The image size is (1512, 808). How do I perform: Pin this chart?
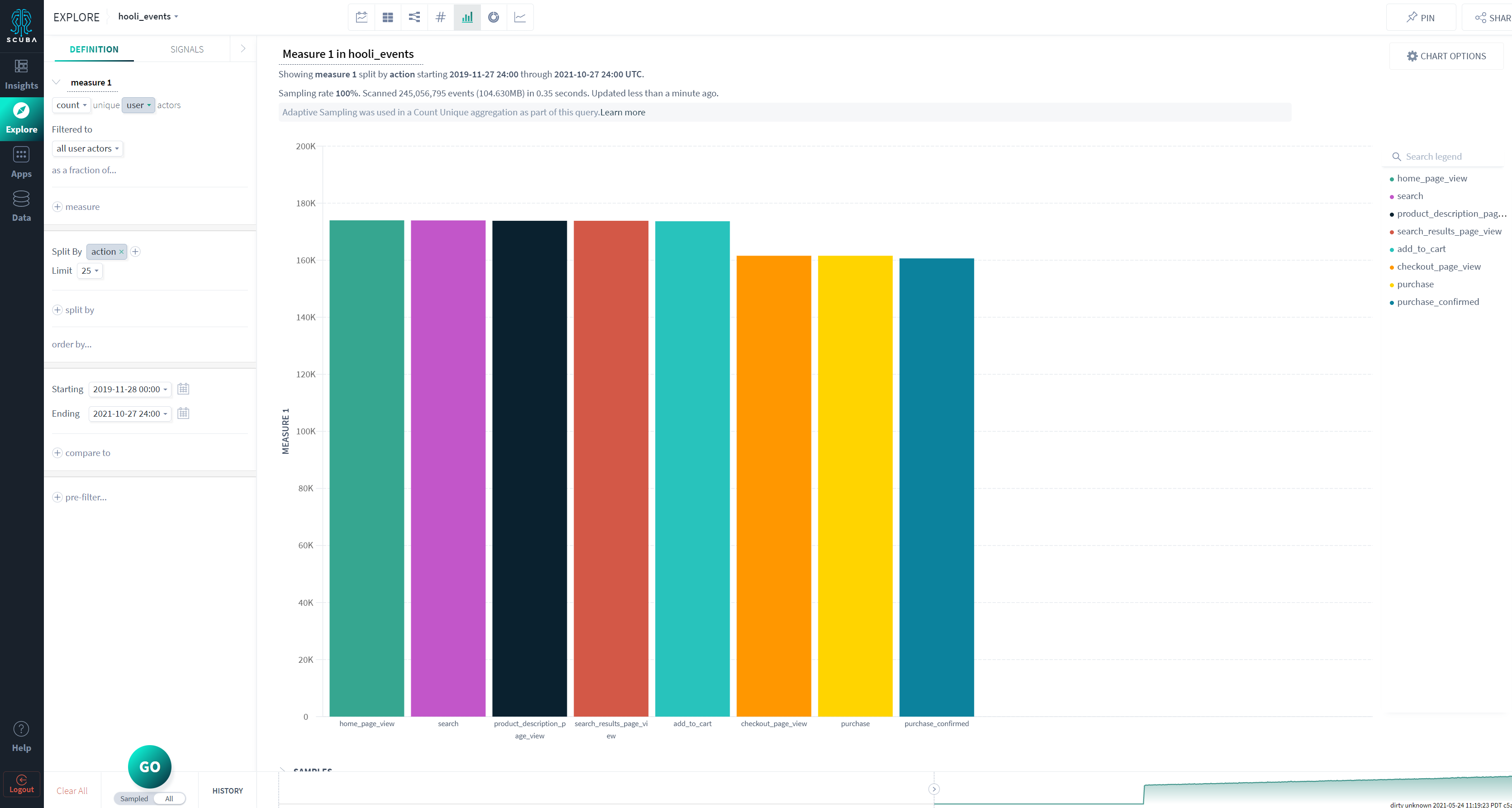(x=1421, y=18)
